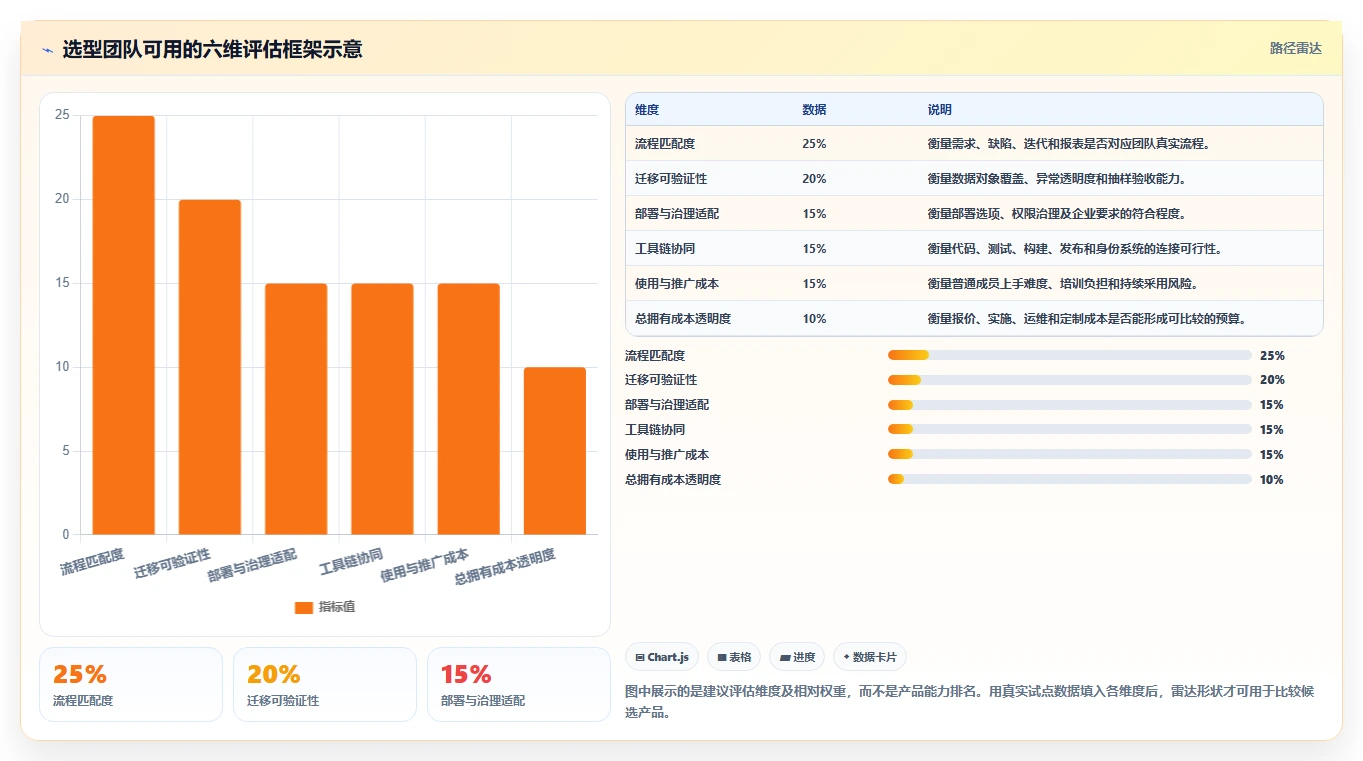Click the 工具链协同 progress bar
This screenshot has width=1363, height=761.
point(1070,430)
